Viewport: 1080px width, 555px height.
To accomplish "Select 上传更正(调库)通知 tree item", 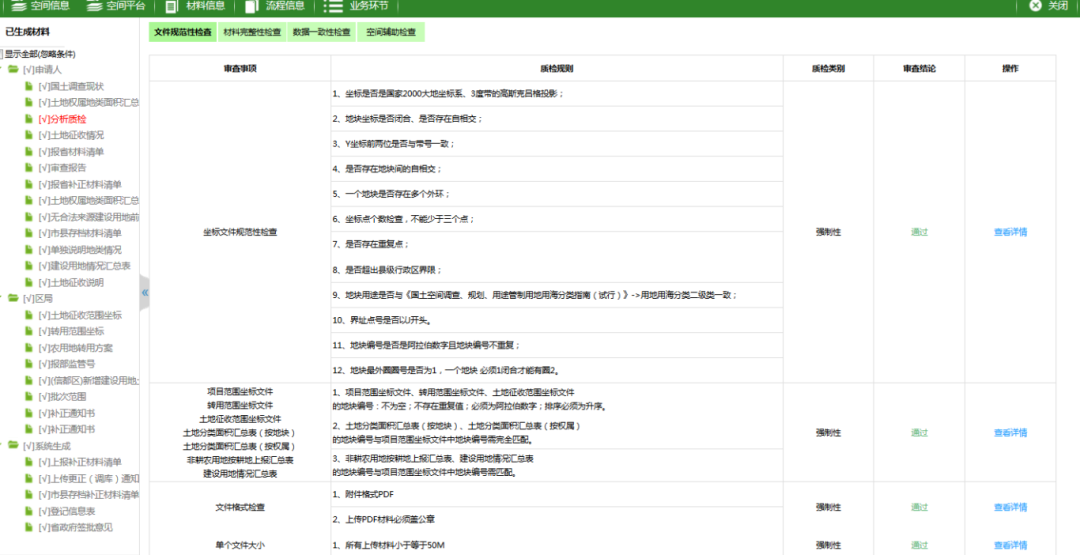I will point(89,478).
